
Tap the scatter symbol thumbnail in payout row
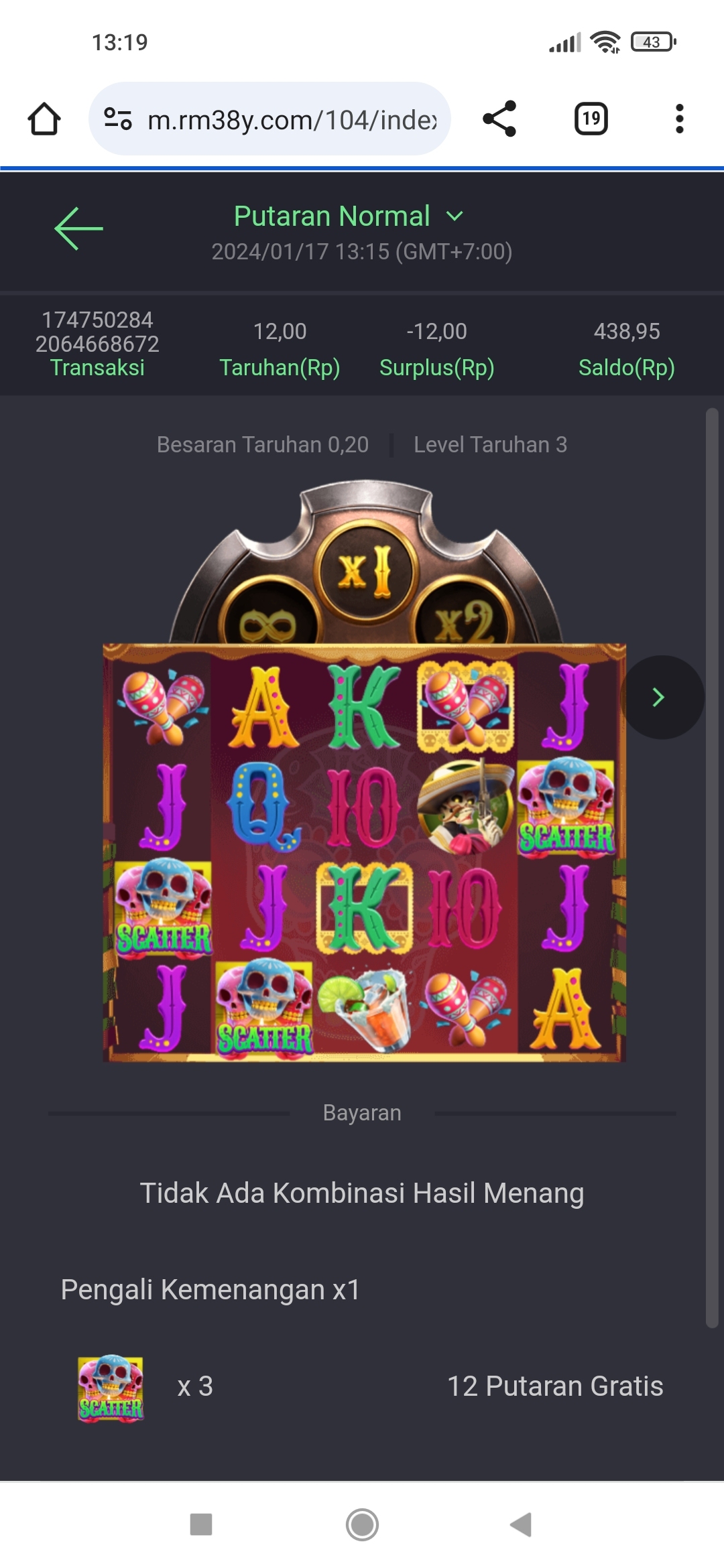[111, 1388]
